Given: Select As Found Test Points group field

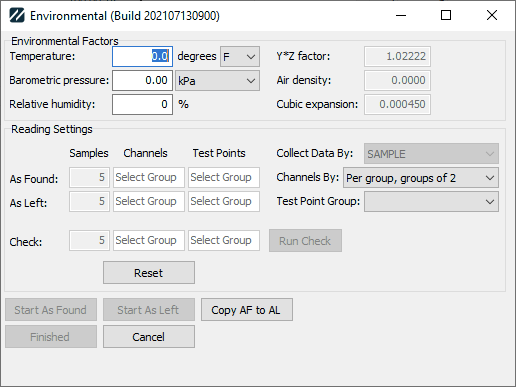Looking at the screenshot, I should pyautogui.click(x=224, y=177).
